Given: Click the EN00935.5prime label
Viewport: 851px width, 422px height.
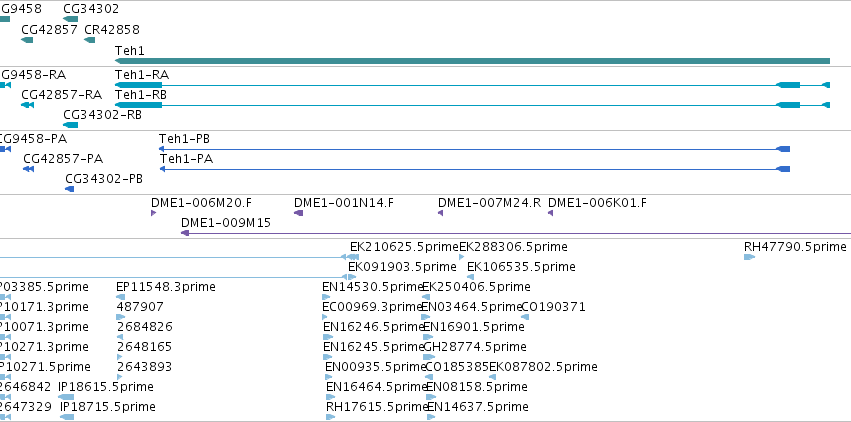Looking at the screenshot, I should [x=375, y=367].
